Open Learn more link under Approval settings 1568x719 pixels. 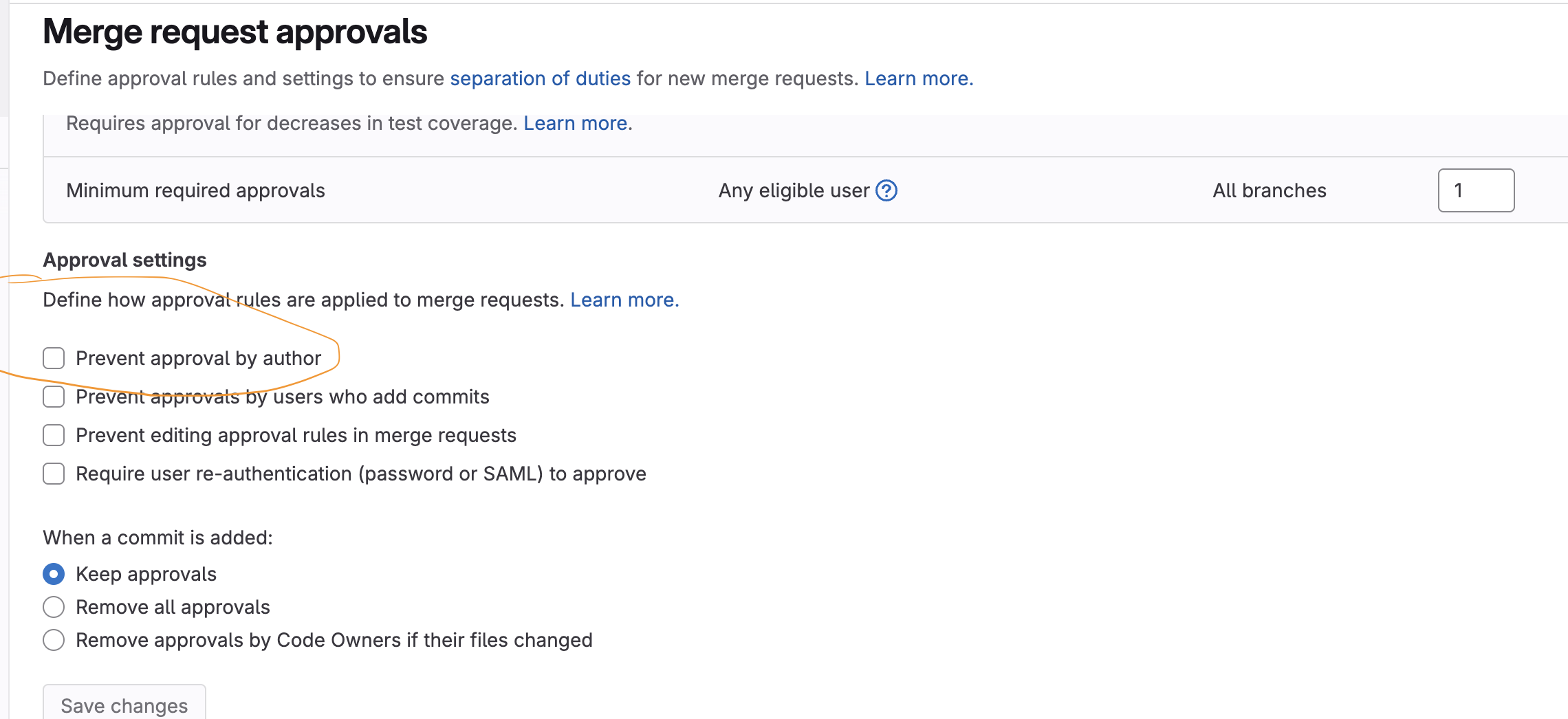tap(624, 300)
